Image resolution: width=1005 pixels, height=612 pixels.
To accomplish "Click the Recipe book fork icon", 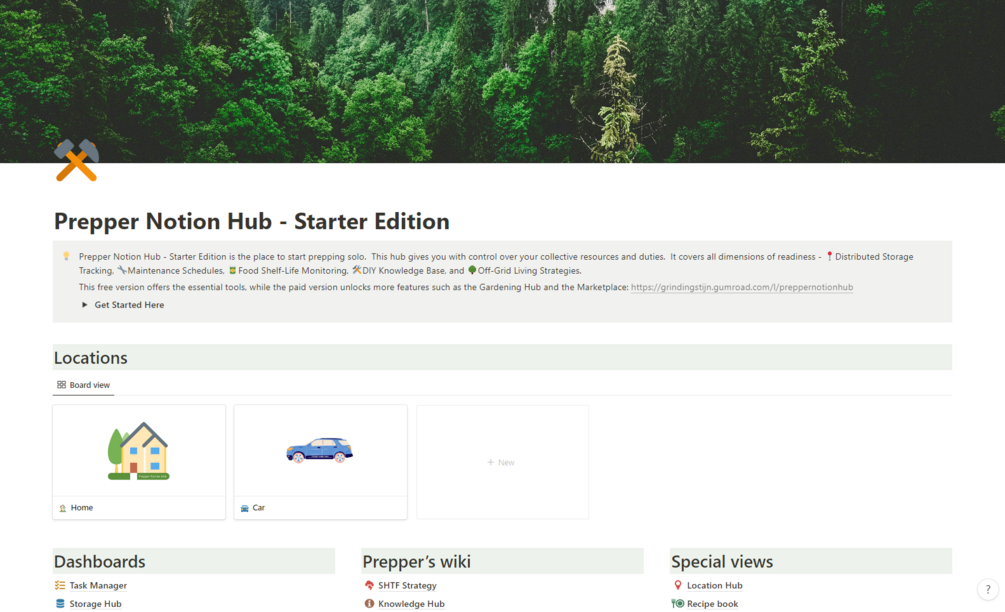I will click(x=679, y=604).
